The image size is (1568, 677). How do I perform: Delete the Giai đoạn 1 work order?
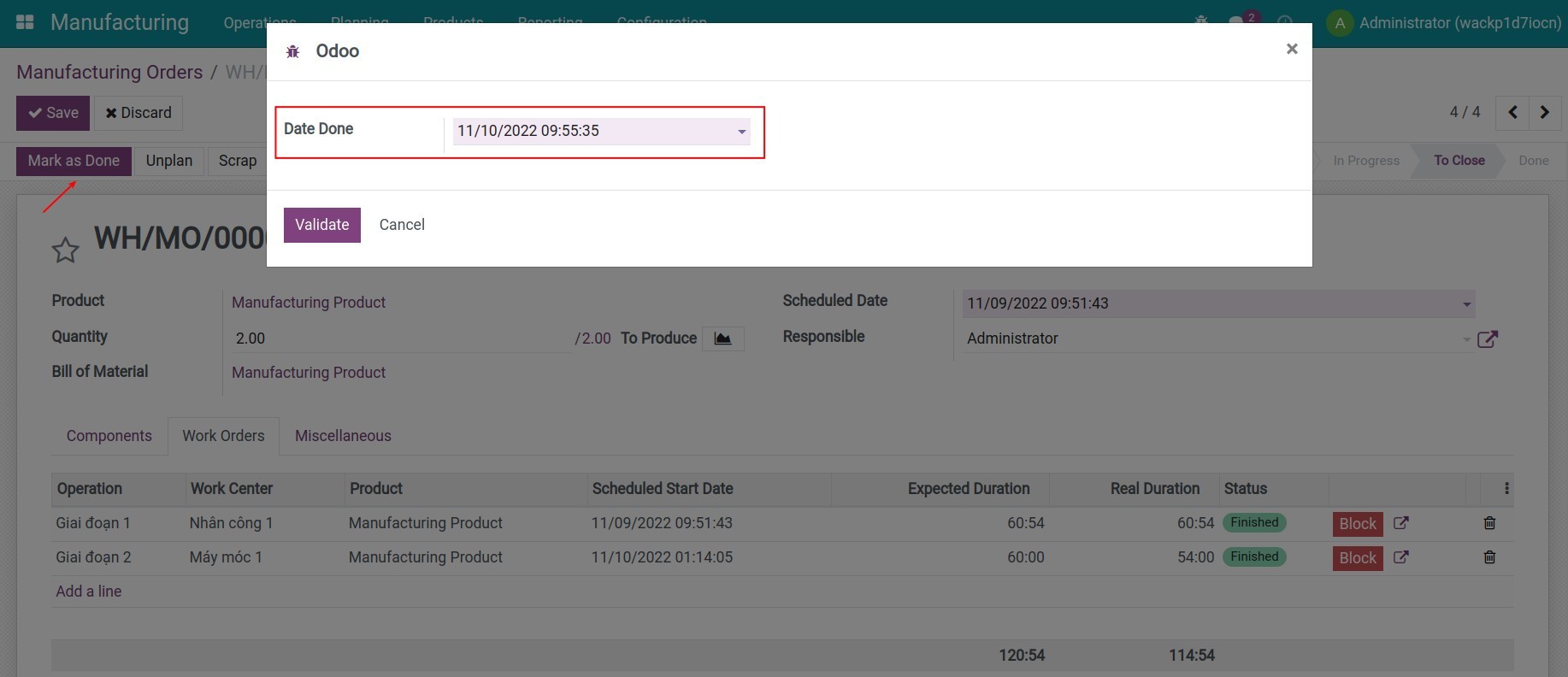(1489, 523)
